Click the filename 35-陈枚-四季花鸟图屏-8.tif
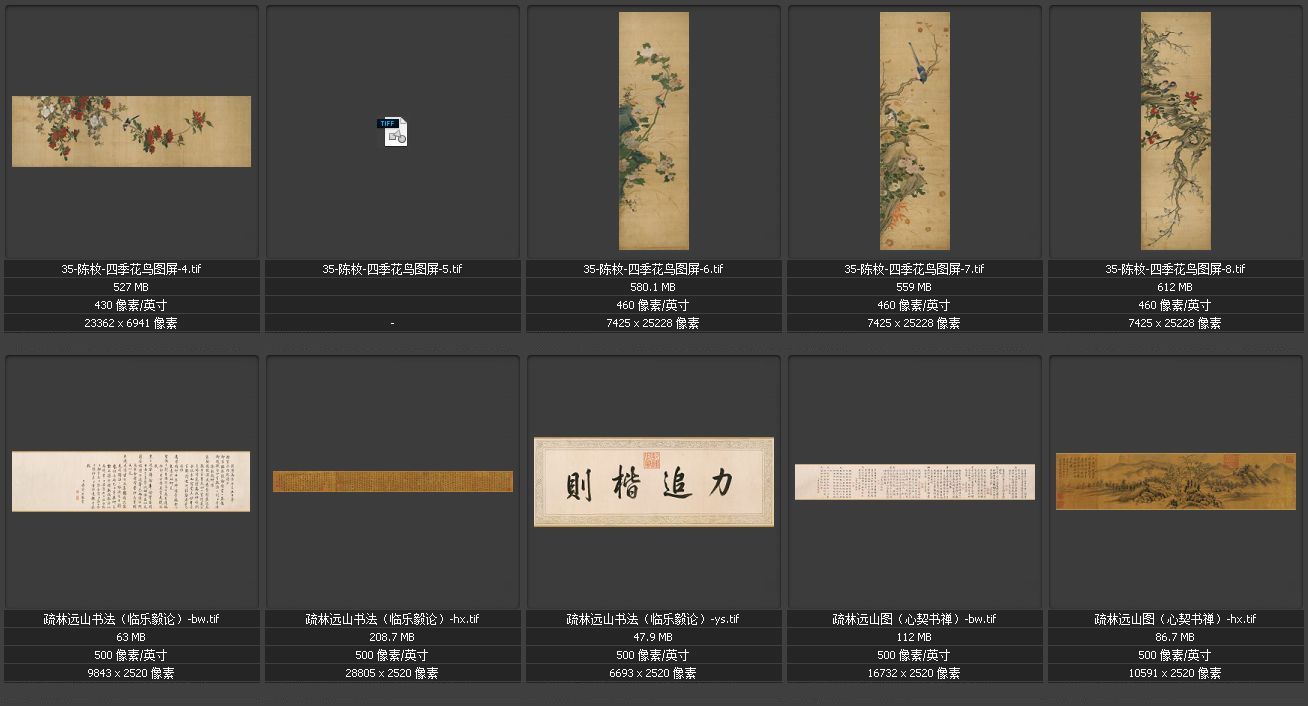1308x706 pixels. 1175,269
